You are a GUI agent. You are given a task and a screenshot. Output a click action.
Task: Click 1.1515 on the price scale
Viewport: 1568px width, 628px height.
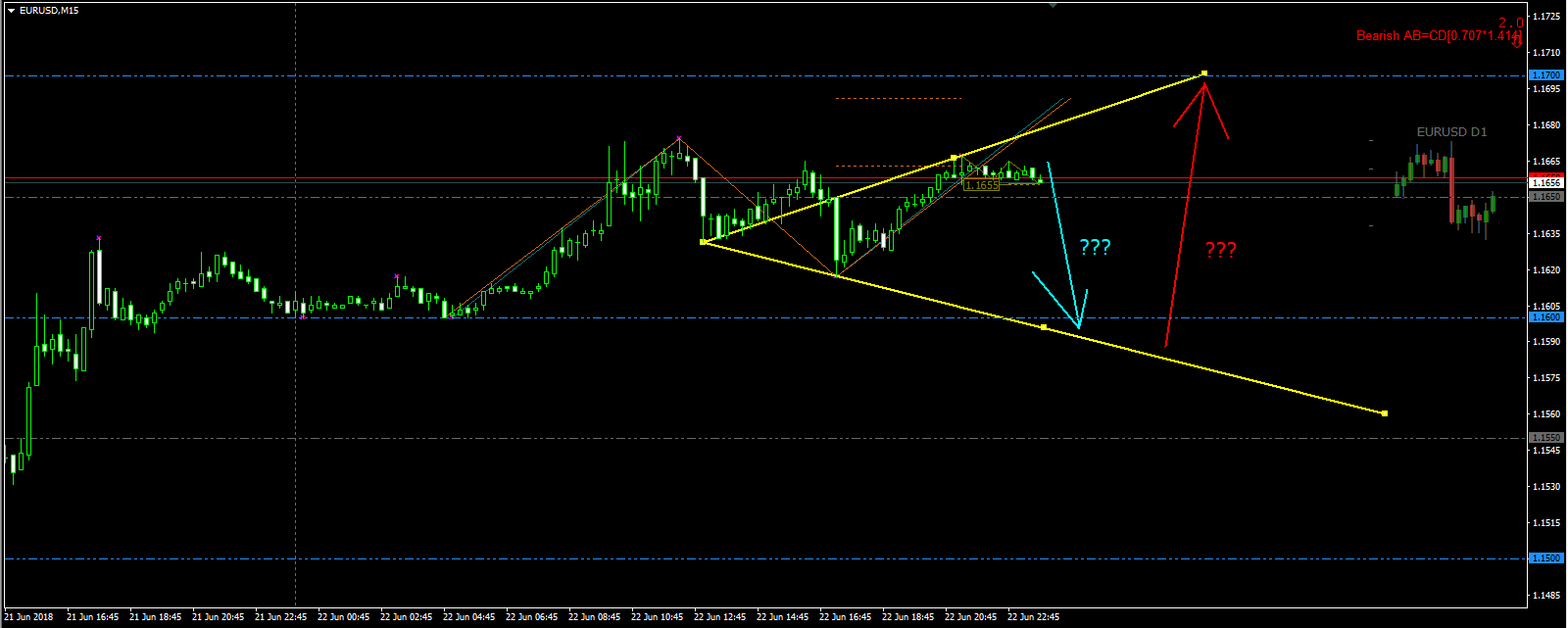(x=1547, y=523)
